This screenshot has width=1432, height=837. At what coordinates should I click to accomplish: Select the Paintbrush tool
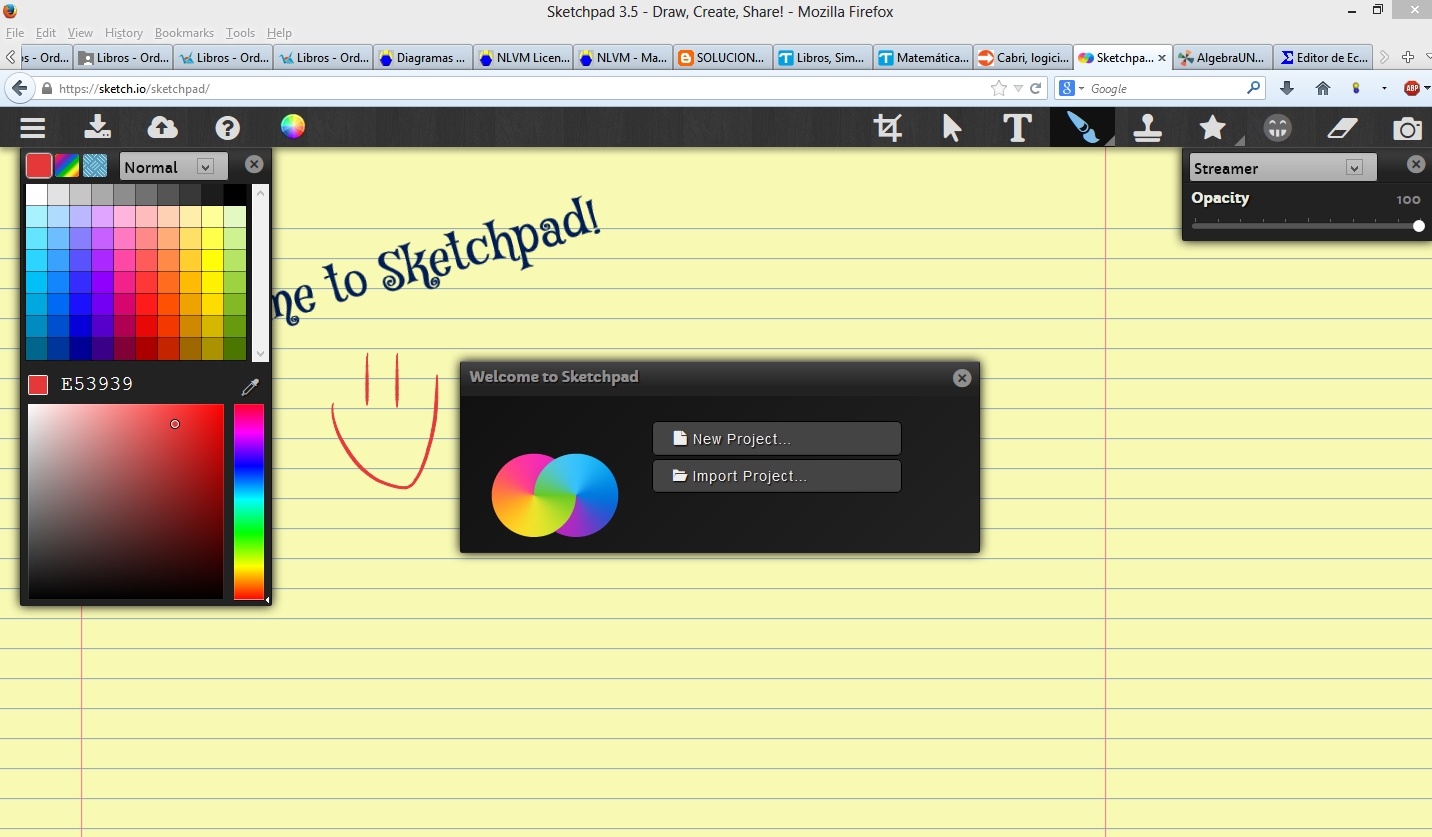[1083, 128]
